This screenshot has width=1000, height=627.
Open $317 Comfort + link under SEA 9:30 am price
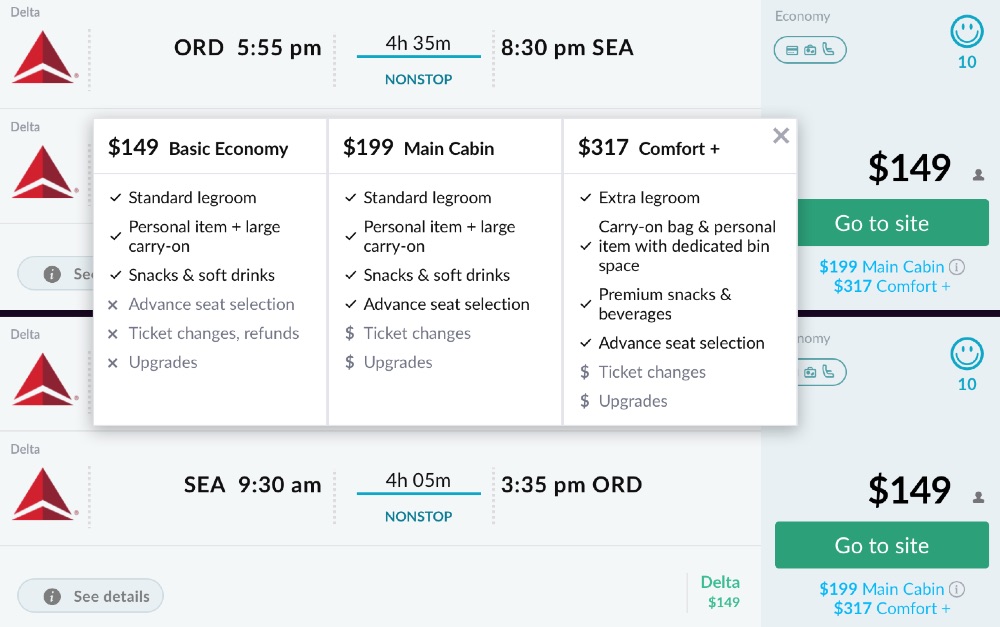click(x=892, y=608)
